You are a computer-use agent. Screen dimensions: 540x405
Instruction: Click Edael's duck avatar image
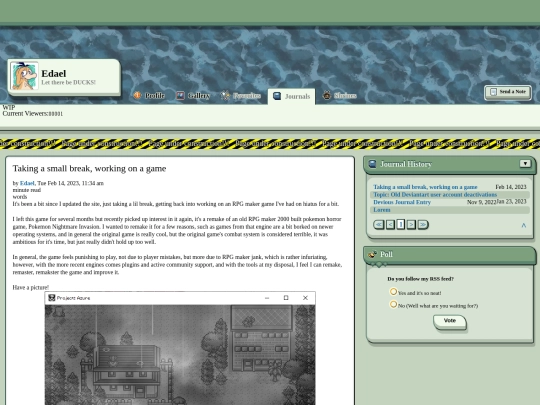24,76
